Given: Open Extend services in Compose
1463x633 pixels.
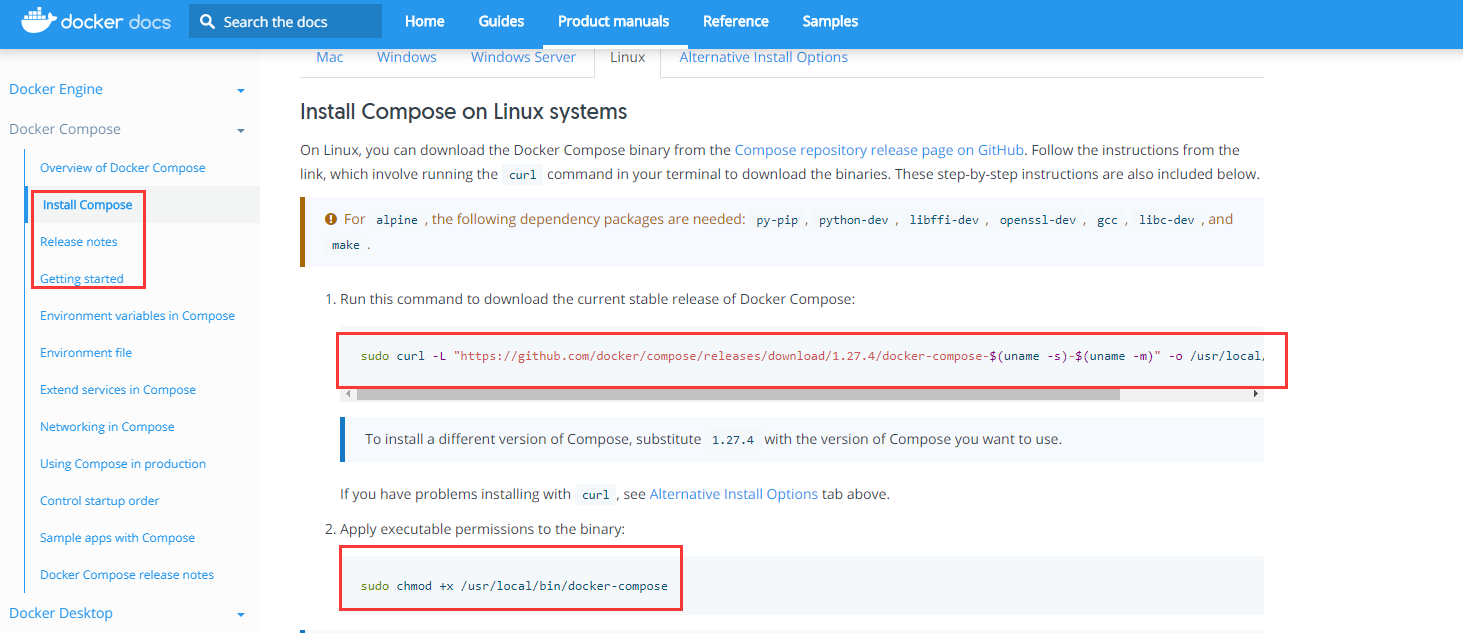Looking at the screenshot, I should point(118,390).
